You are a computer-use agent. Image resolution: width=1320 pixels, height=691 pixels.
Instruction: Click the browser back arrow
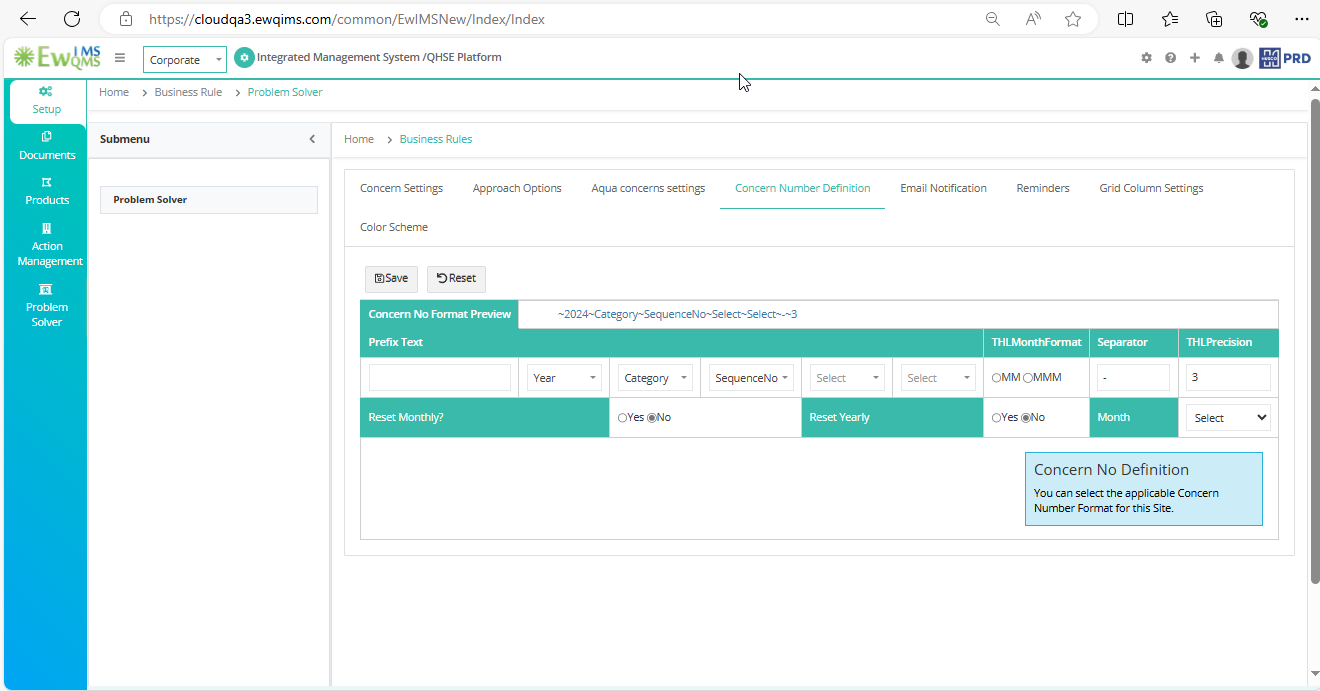coord(28,19)
